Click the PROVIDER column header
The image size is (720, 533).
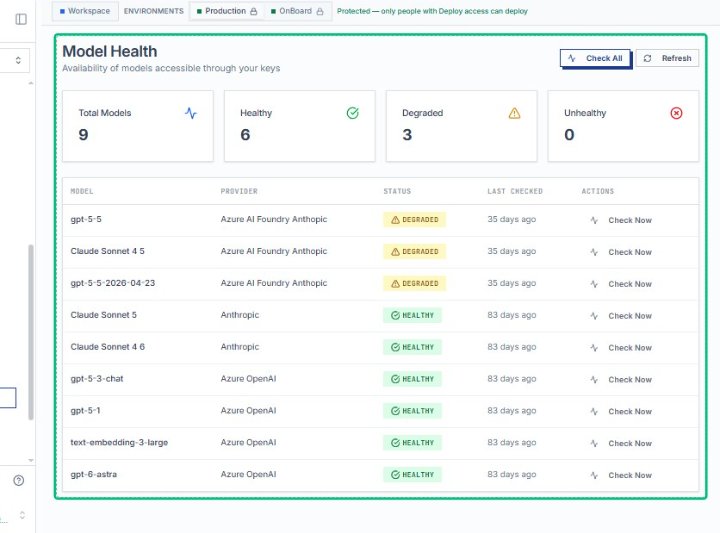(239, 191)
